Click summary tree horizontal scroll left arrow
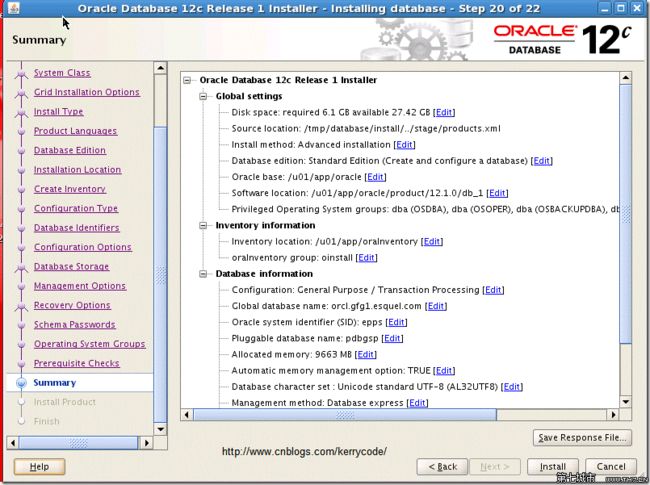 click(x=187, y=415)
